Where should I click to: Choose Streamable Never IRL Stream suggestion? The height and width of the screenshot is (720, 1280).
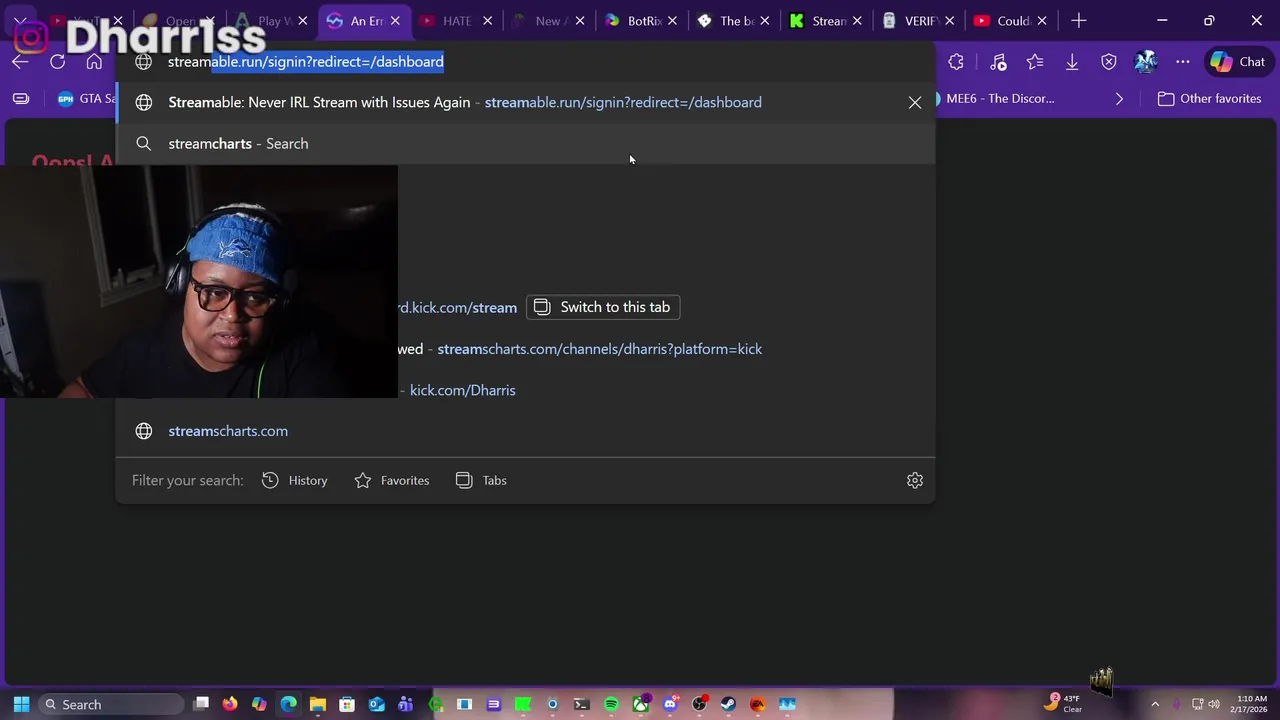[x=525, y=102]
